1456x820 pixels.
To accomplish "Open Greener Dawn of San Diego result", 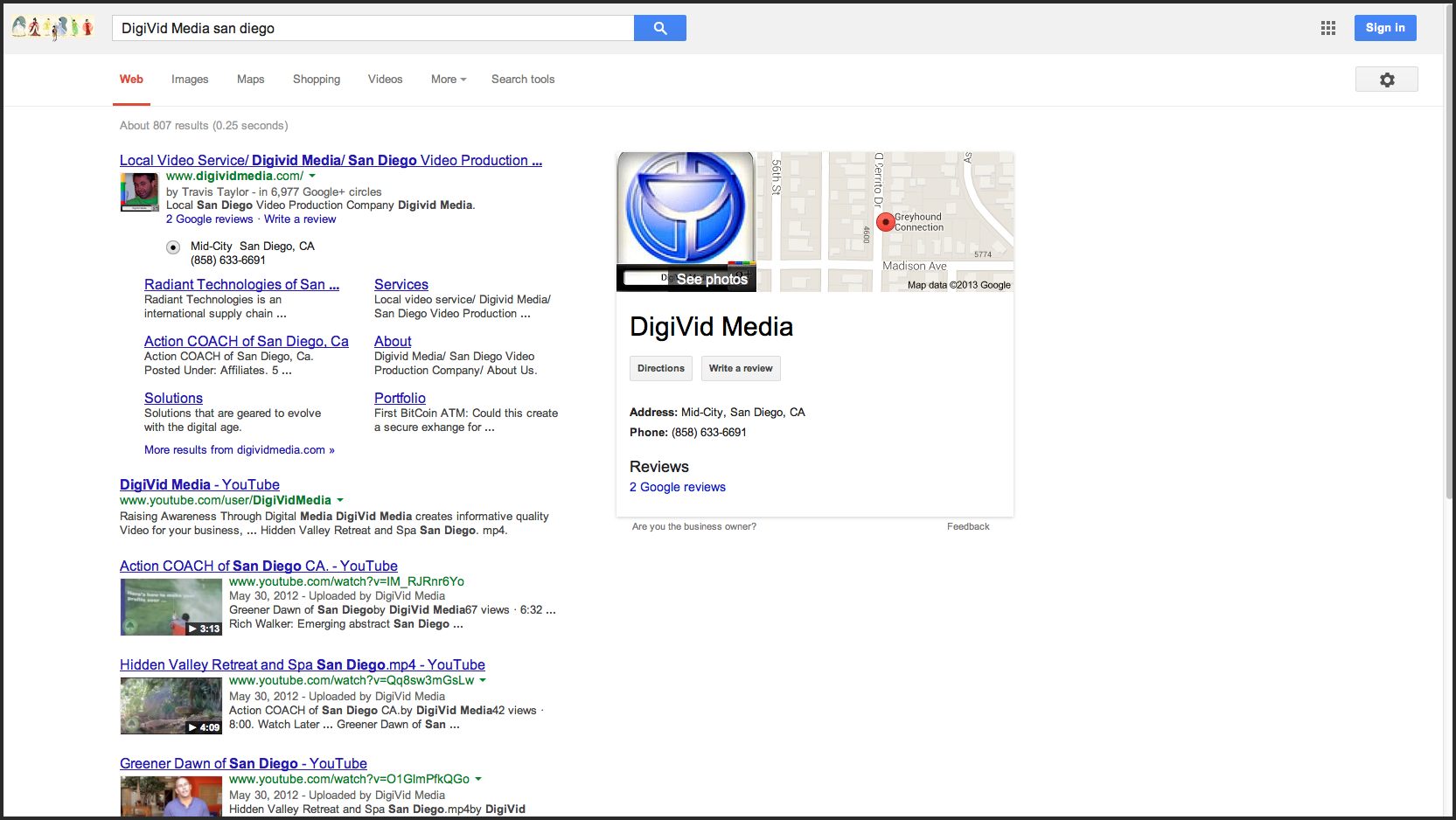I will [x=243, y=764].
